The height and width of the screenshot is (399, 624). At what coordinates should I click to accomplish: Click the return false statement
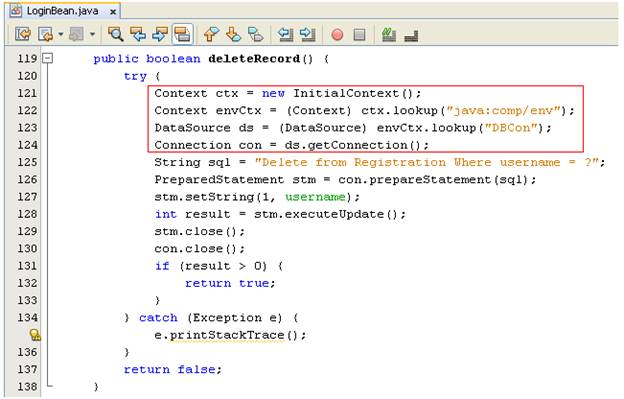point(173,369)
